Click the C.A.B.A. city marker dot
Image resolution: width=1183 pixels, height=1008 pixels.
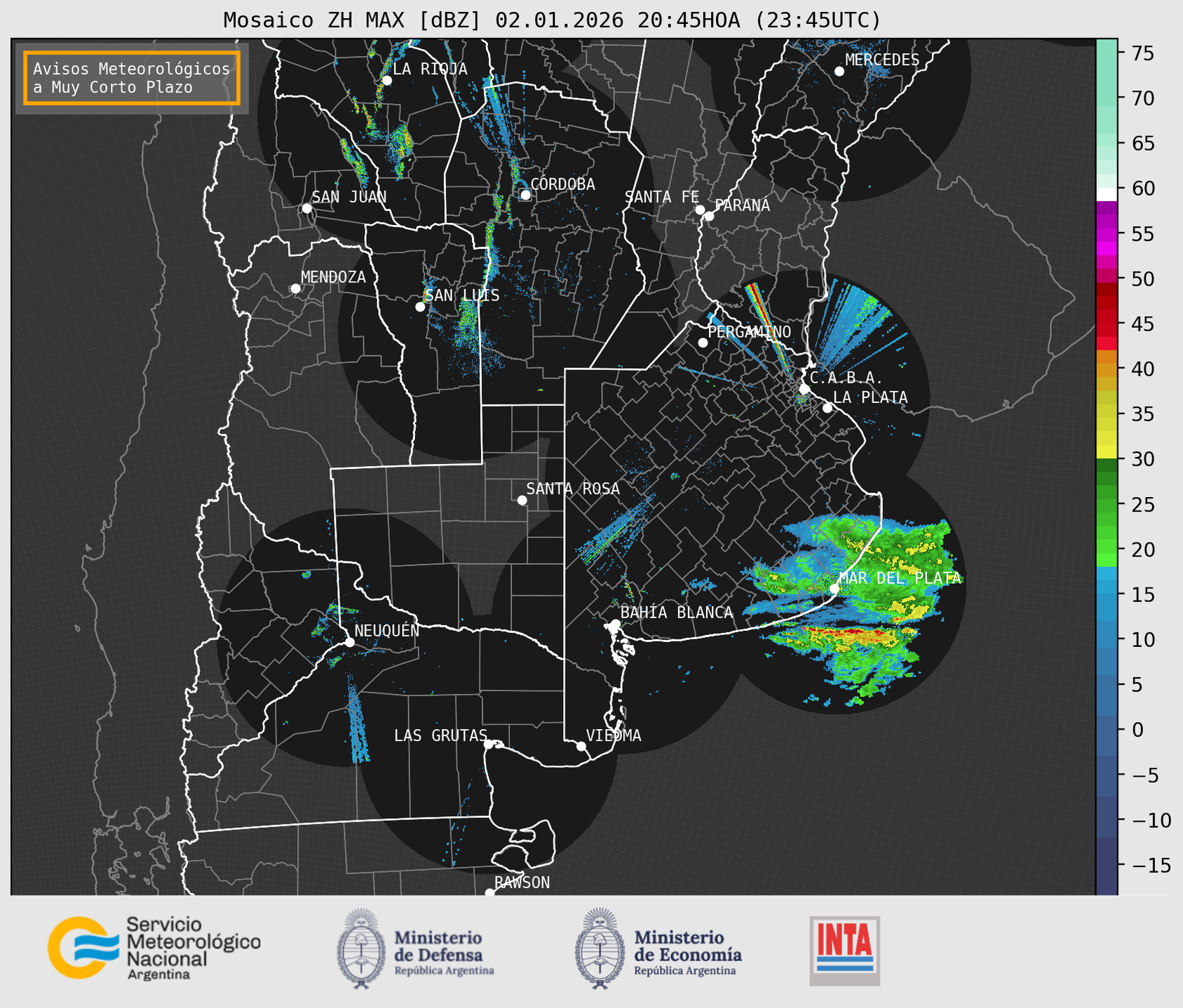[x=804, y=389]
